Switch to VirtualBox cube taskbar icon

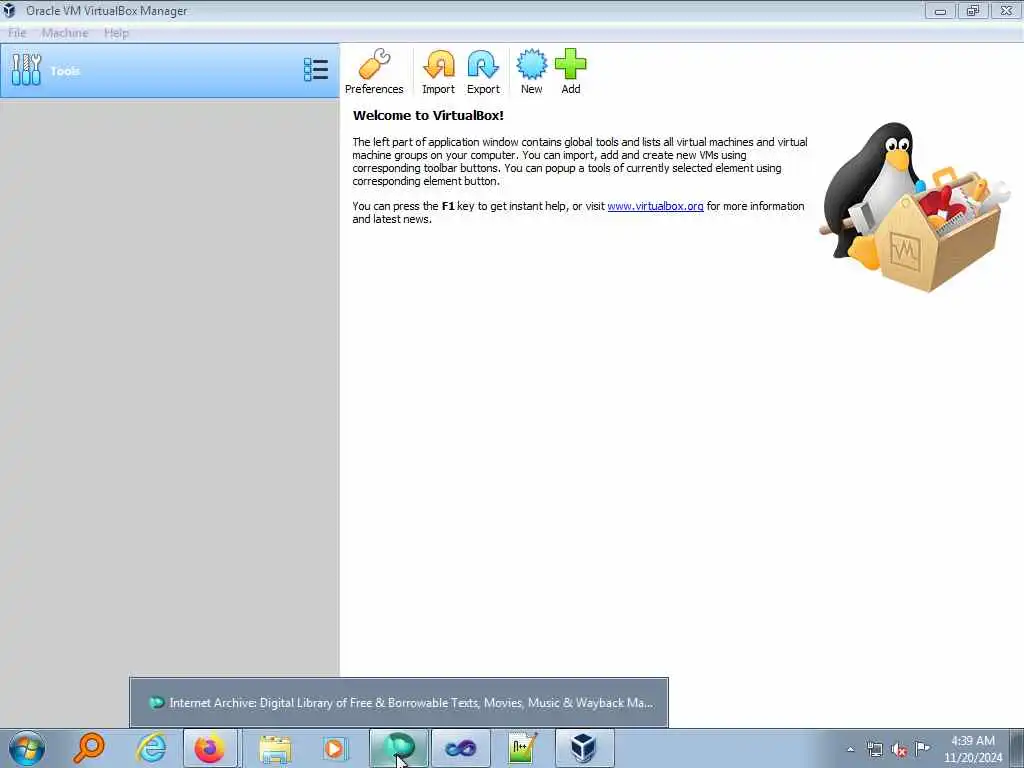[x=584, y=748]
